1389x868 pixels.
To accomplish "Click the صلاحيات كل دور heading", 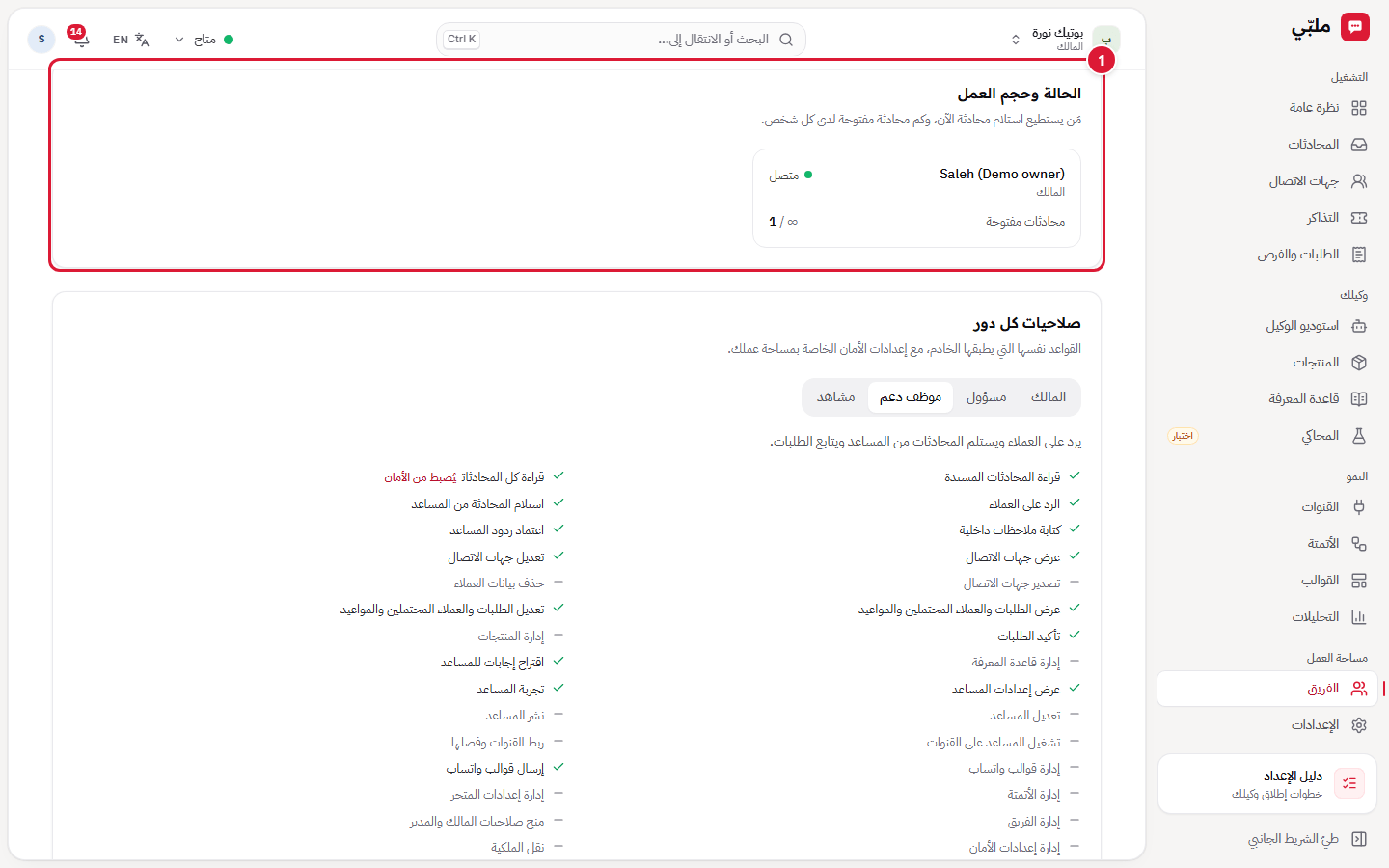I will (x=1026, y=323).
